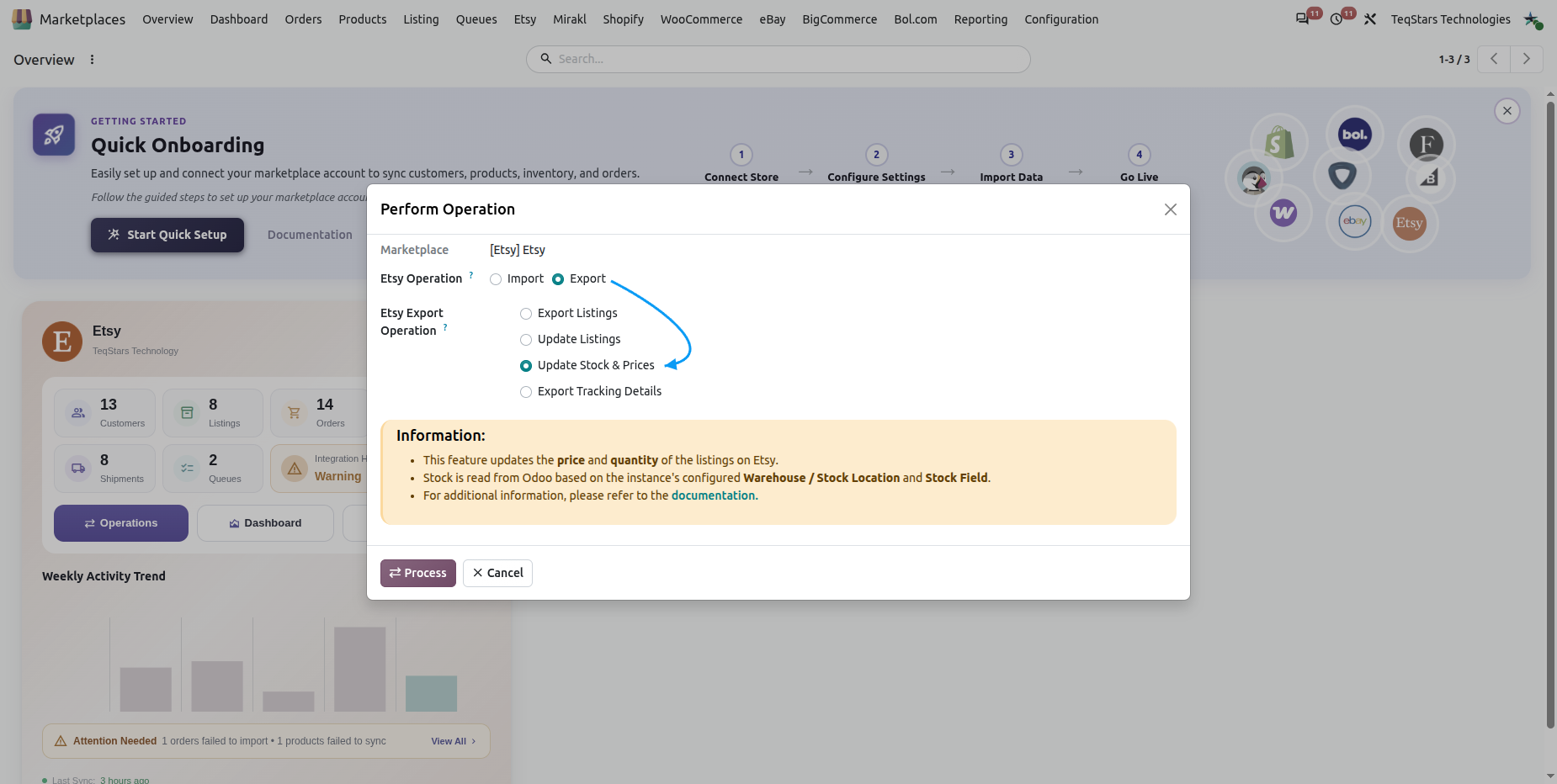Open the Reporting menu
Viewport: 1557px width, 784px height.
tap(980, 19)
